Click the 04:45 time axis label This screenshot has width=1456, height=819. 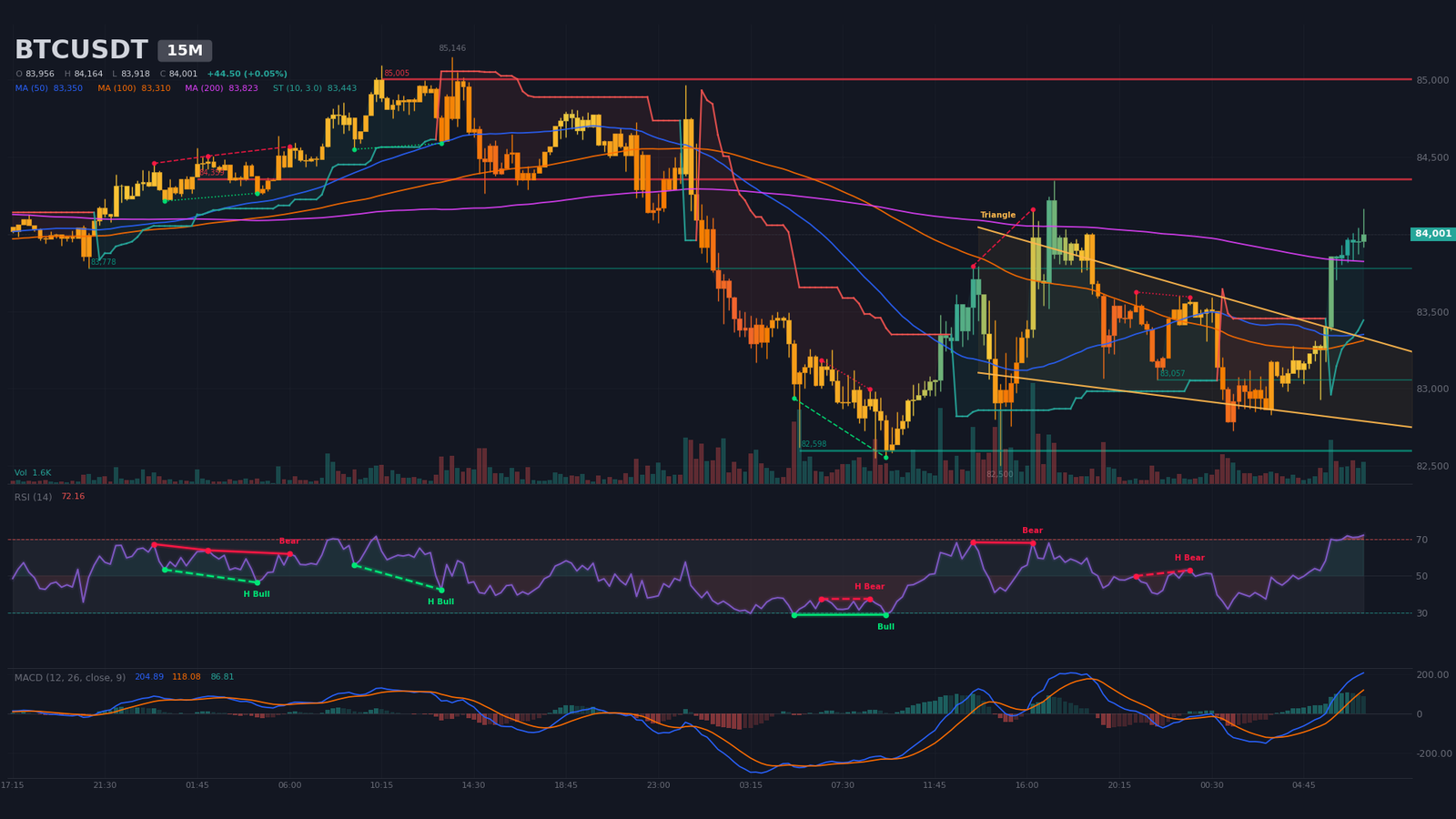[x=1303, y=785]
